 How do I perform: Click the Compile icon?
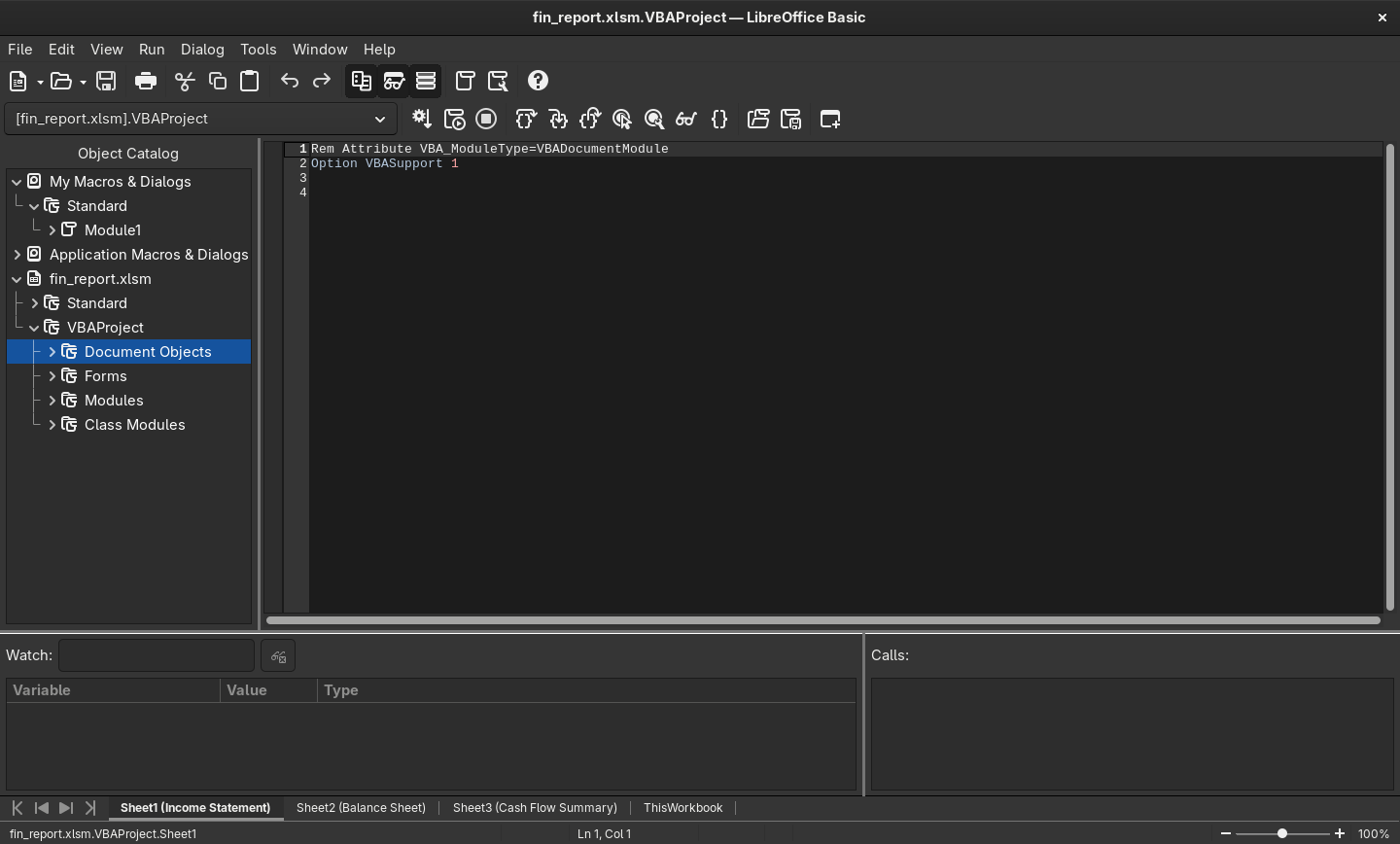[x=422, y=119]
